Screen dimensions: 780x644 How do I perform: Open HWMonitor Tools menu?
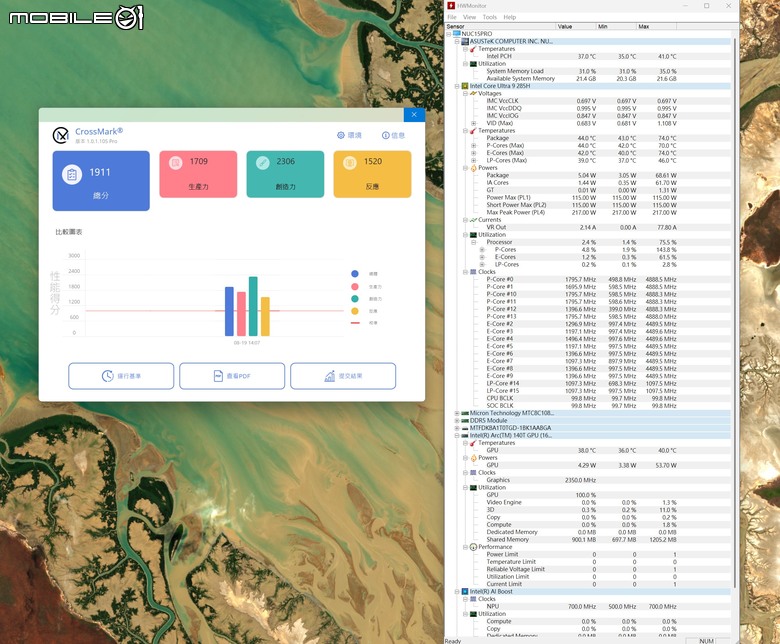pyautogui.click(x=489, y=17)
